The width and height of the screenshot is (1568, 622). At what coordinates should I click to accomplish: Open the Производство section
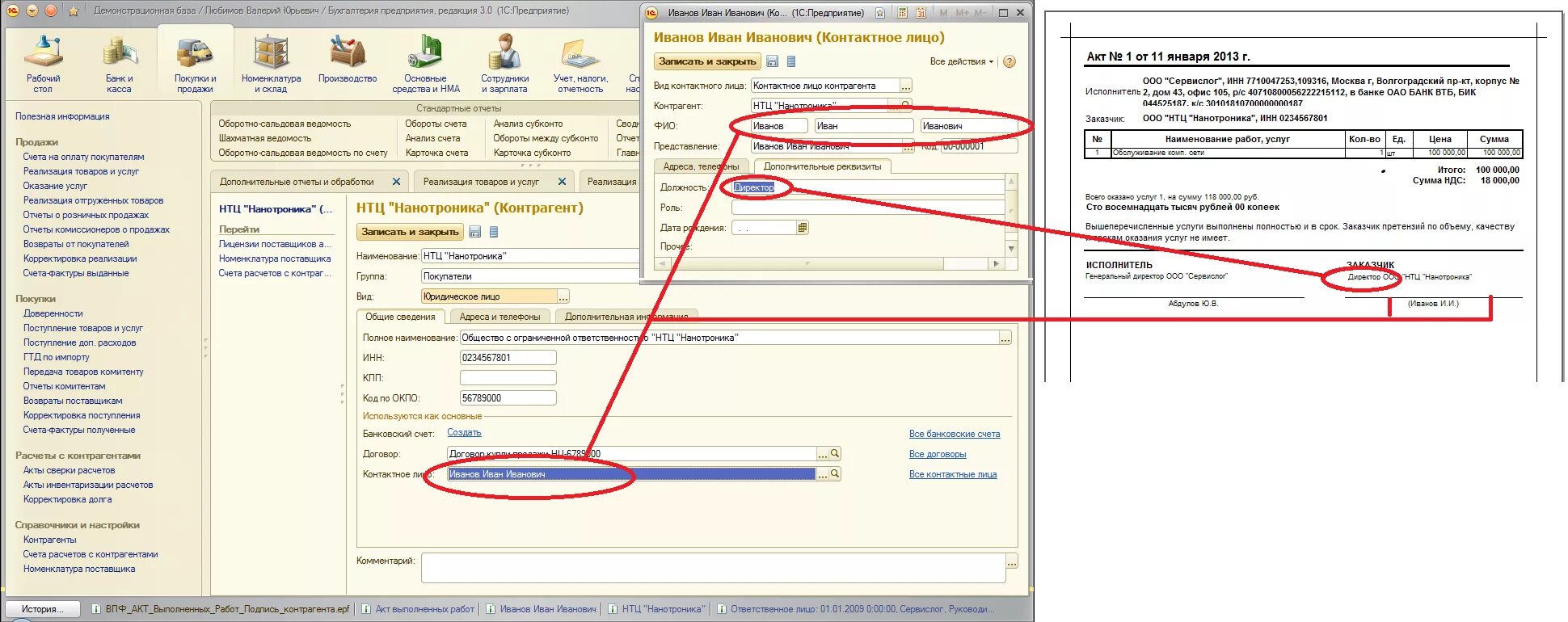click(348, 60)
